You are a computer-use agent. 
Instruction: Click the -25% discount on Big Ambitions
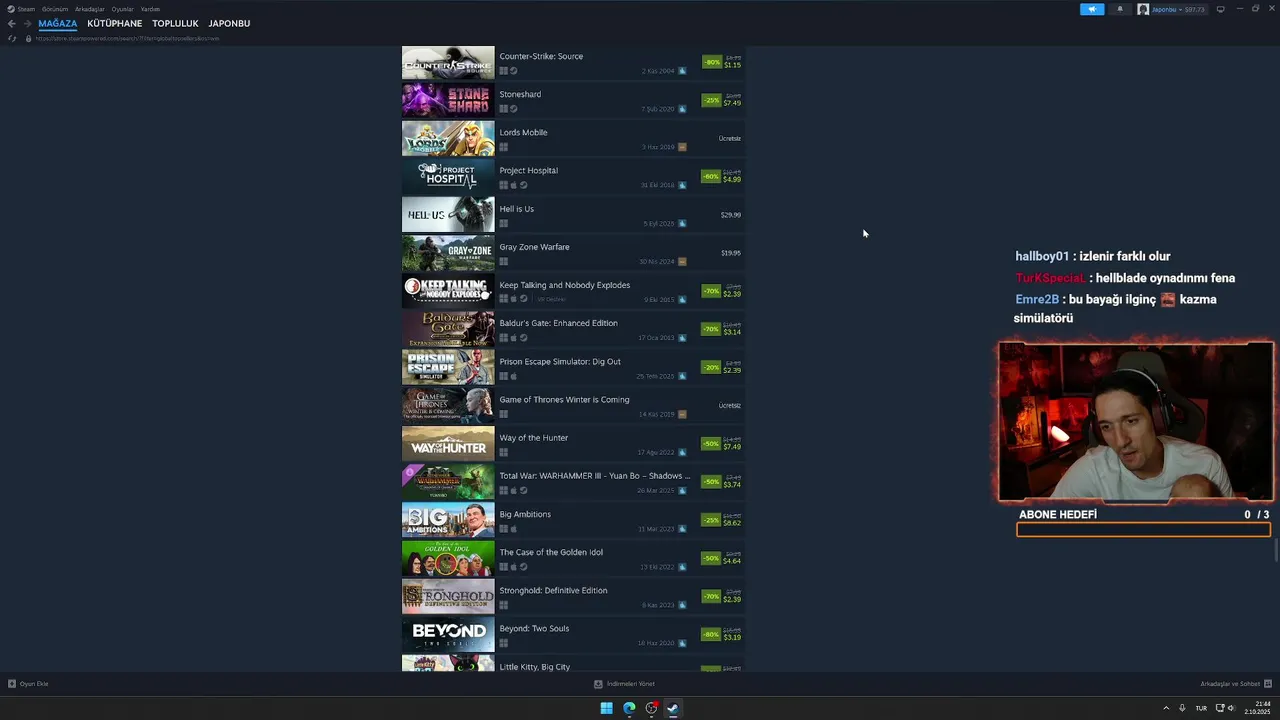pos(711,520)
